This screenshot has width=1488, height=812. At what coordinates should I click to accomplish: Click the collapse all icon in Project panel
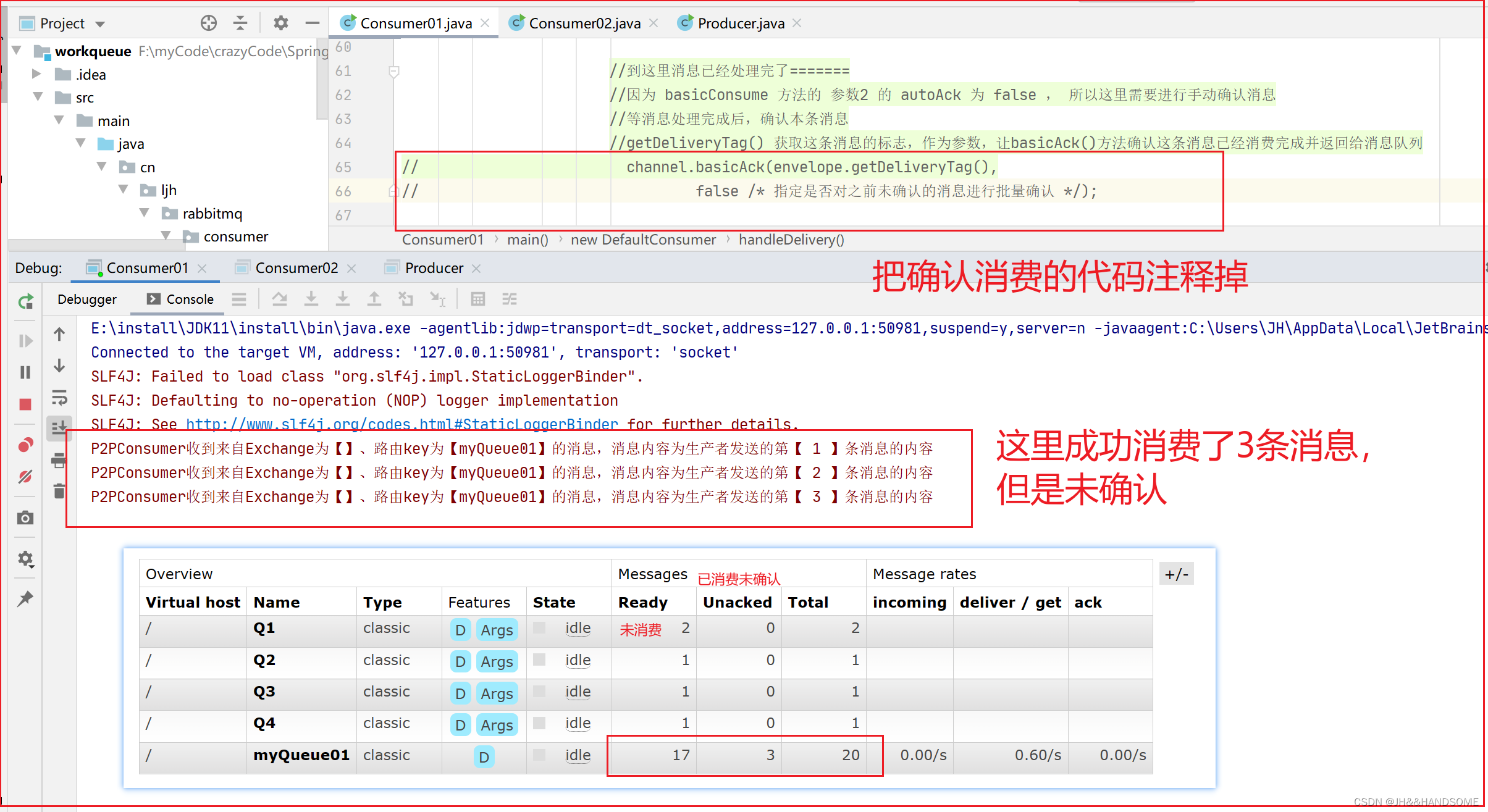(240, 23)
